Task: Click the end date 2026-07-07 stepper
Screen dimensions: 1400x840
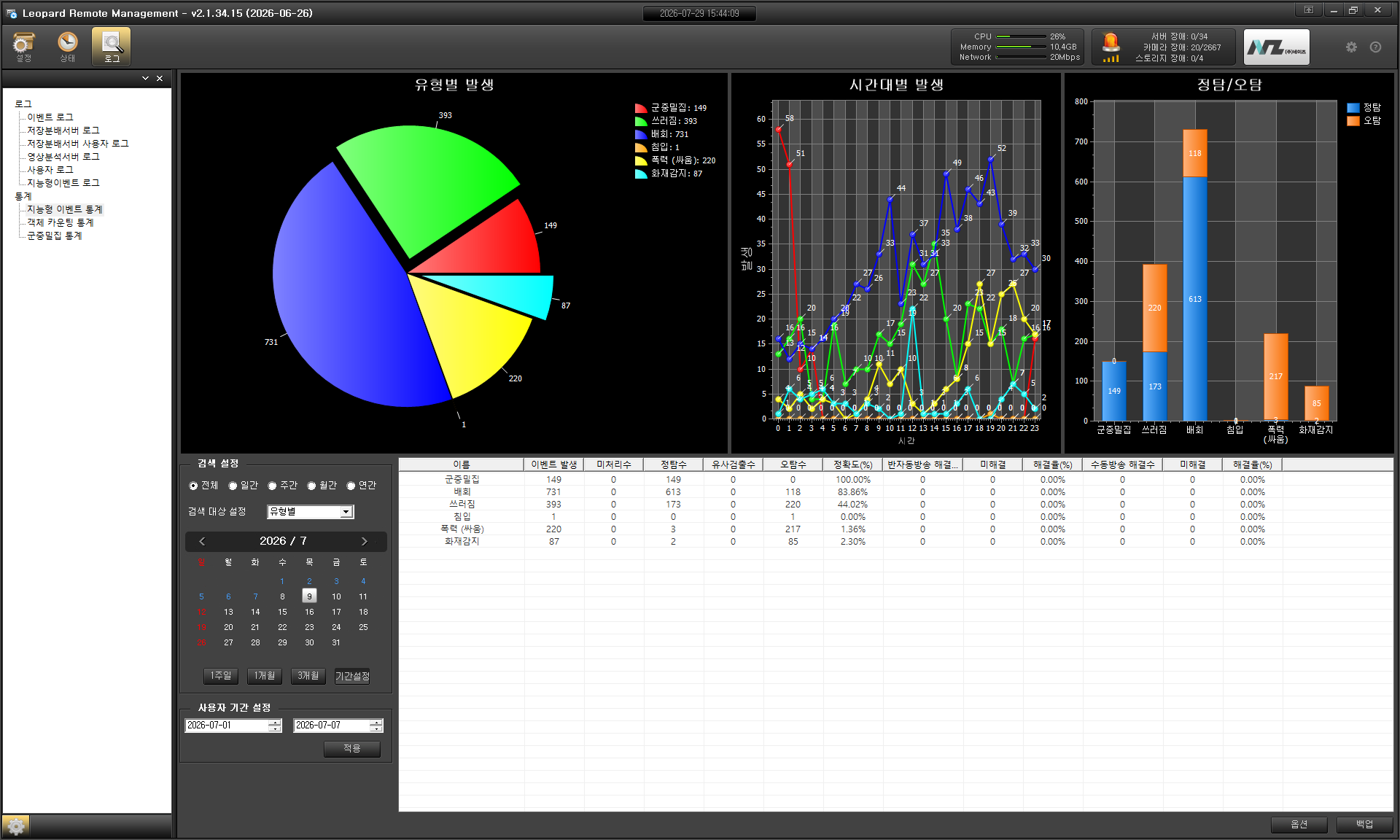Action: click(x=376, y=726)
